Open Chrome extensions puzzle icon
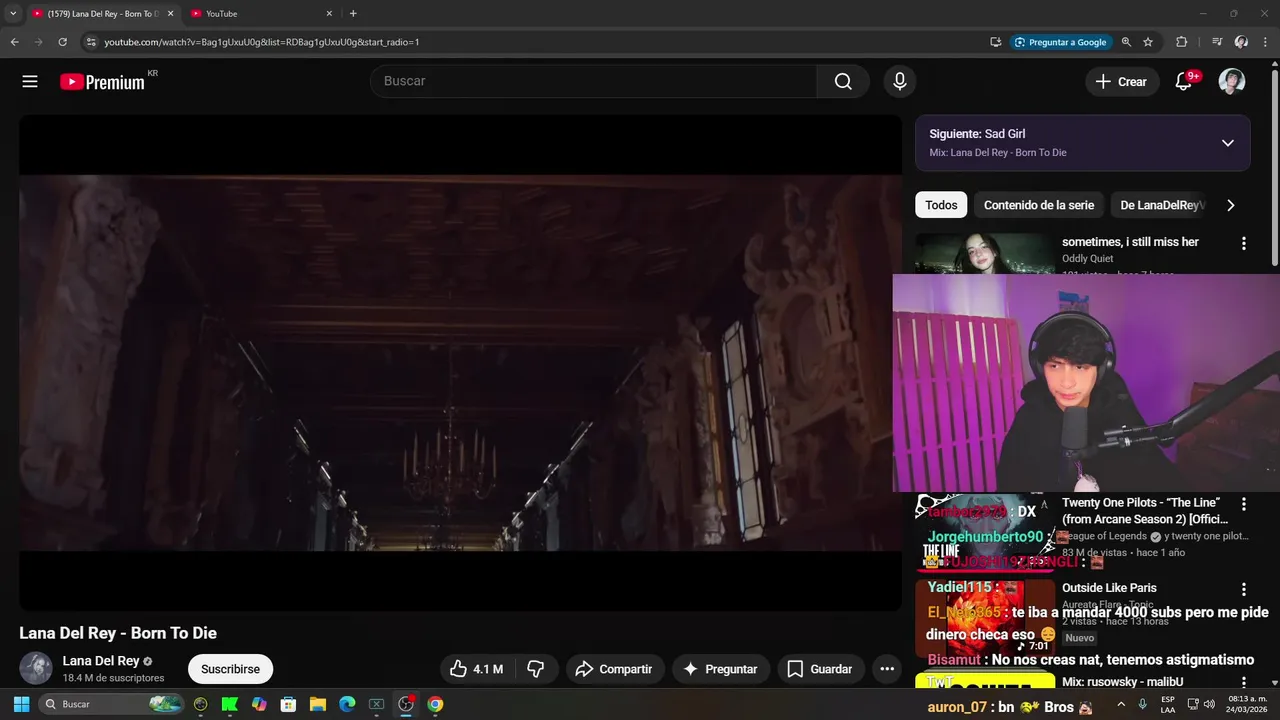 pos(1181,42)
